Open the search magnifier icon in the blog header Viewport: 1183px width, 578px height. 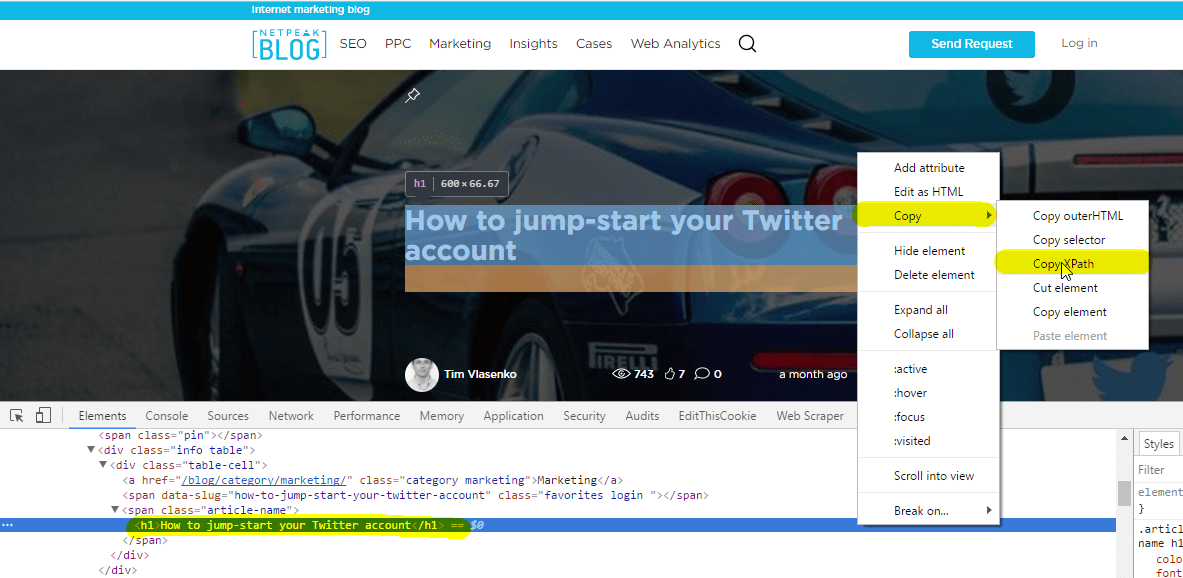click(x=747, y=44)
